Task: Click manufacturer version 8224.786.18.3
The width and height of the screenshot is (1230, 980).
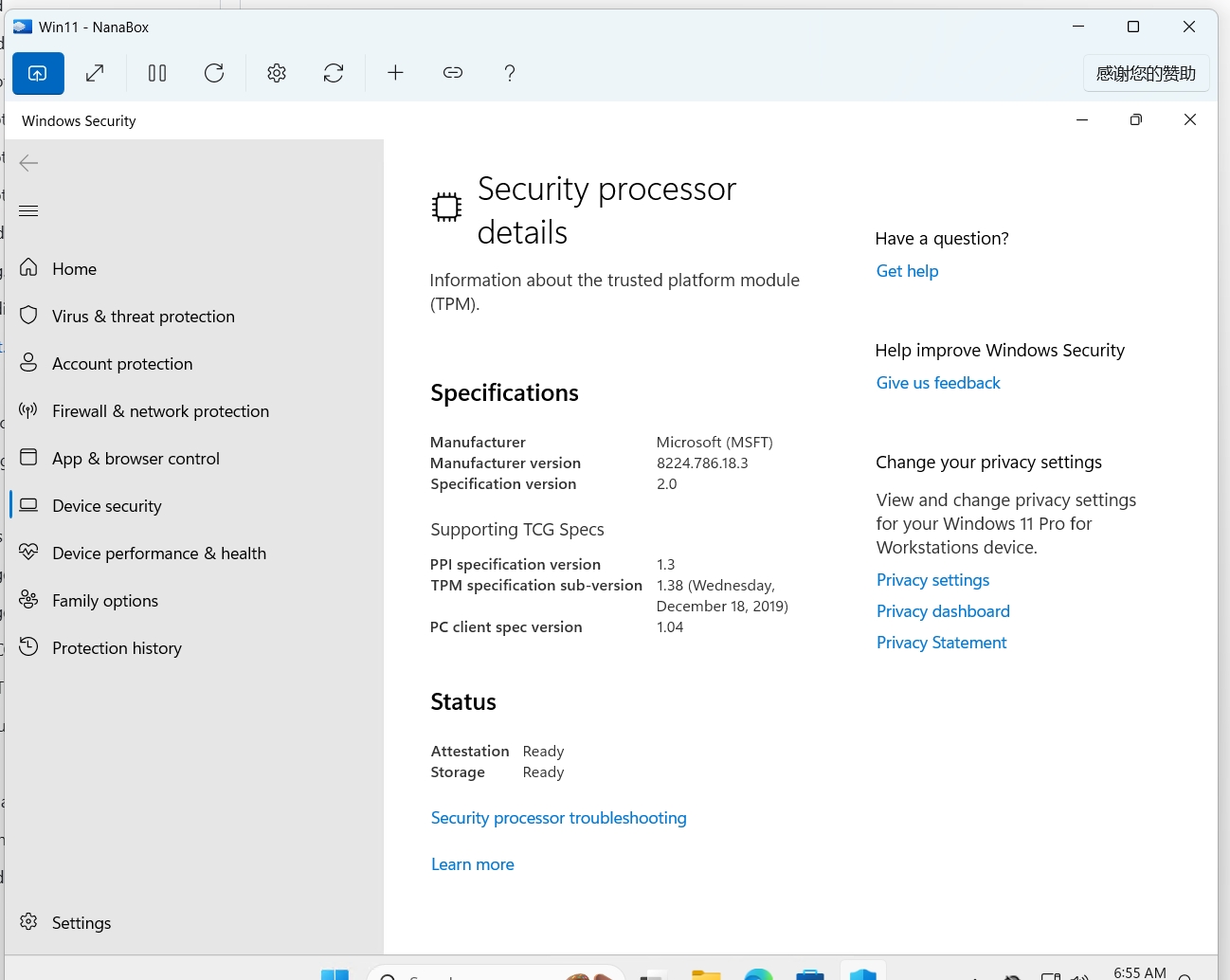Action: [702, 463]
